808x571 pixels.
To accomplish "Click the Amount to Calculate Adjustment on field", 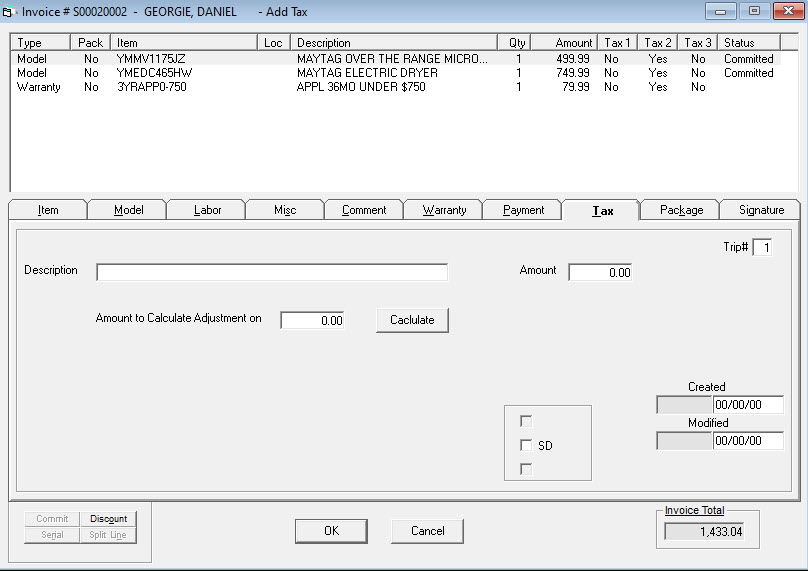I will [x=312, y=320].
